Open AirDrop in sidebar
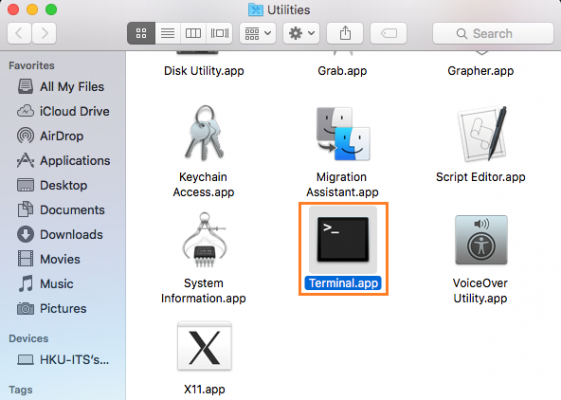 tap(63, 136)
